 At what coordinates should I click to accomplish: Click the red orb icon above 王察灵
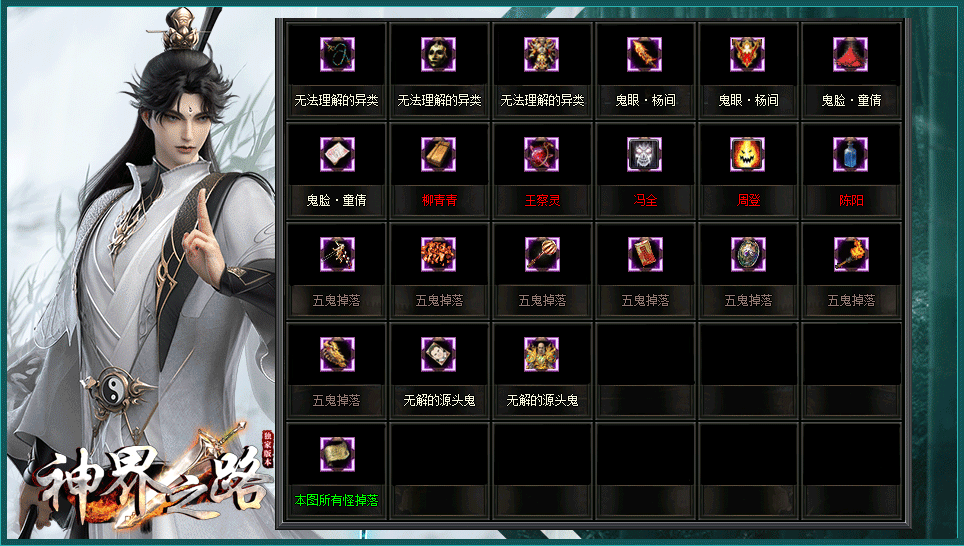(x=542, y=154)
